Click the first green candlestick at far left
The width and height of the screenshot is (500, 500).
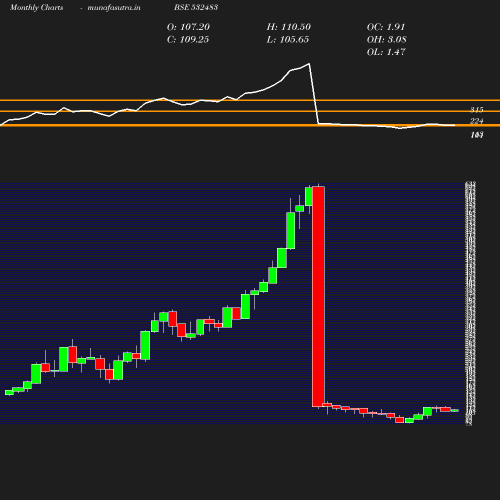[x=9, y=392]
